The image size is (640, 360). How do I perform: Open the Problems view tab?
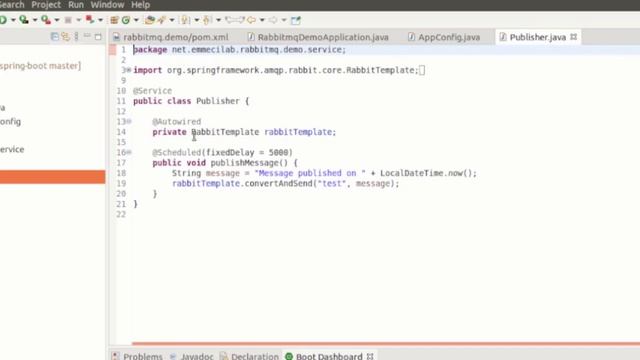click(x=137, y=356)
